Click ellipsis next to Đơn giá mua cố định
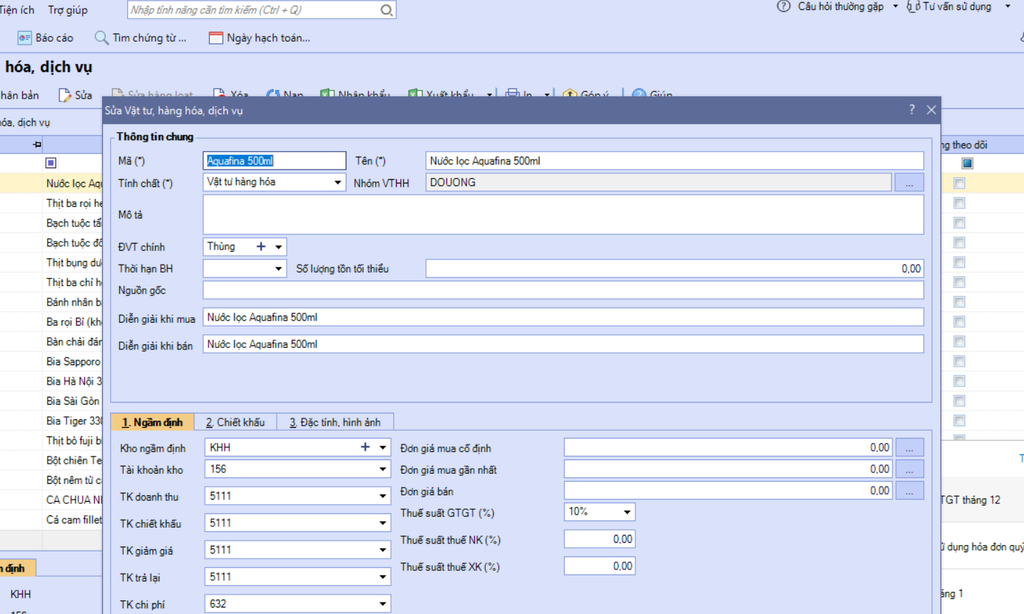This screenshot has height=614, width=1024. [910, 447]
